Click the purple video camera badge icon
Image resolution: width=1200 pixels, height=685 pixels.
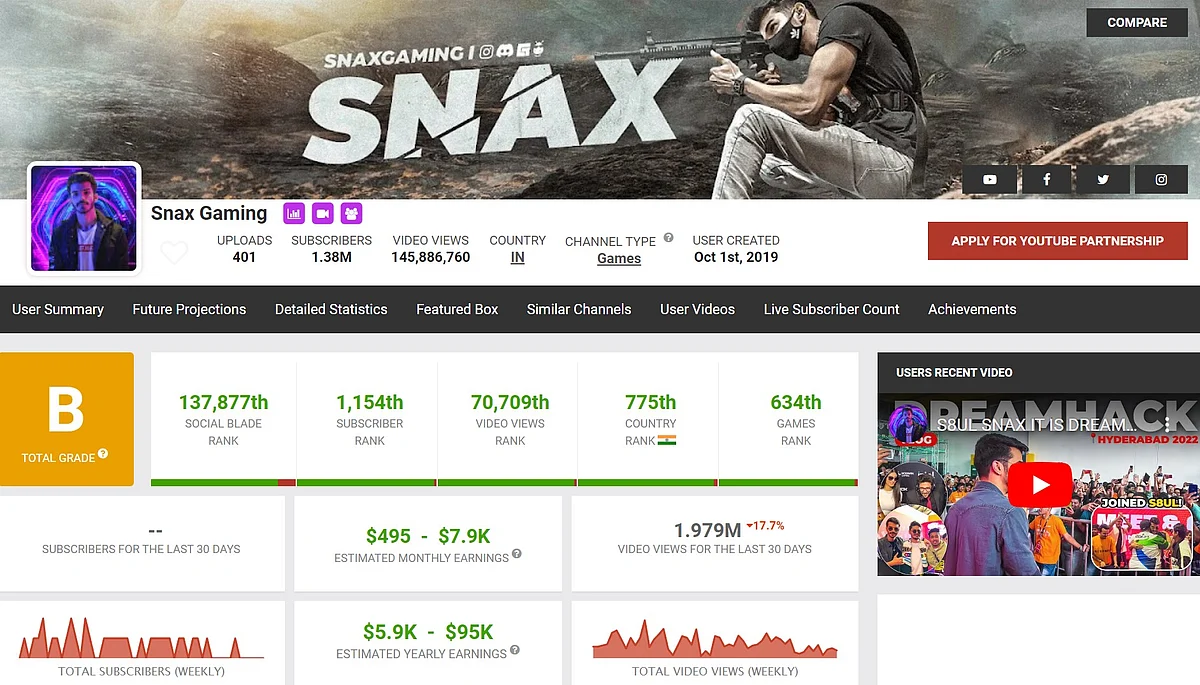coord(322,213)
